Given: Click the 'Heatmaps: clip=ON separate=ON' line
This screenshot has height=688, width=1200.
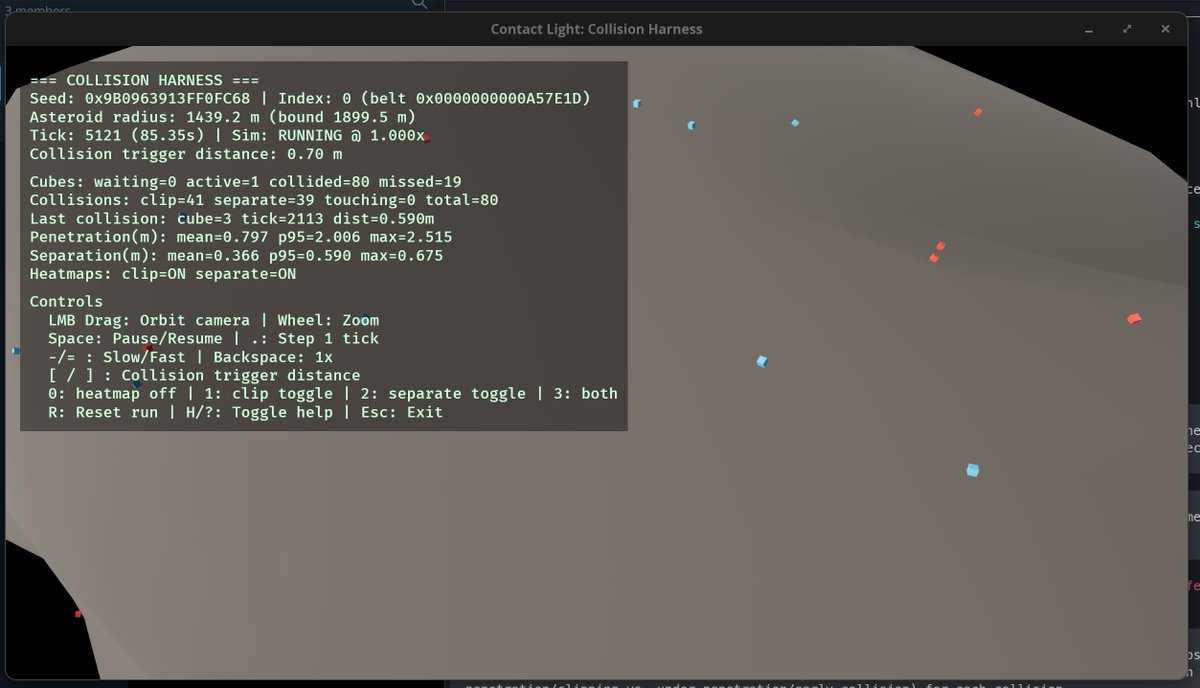Looking at the screenshot, I should coord(163,274).
